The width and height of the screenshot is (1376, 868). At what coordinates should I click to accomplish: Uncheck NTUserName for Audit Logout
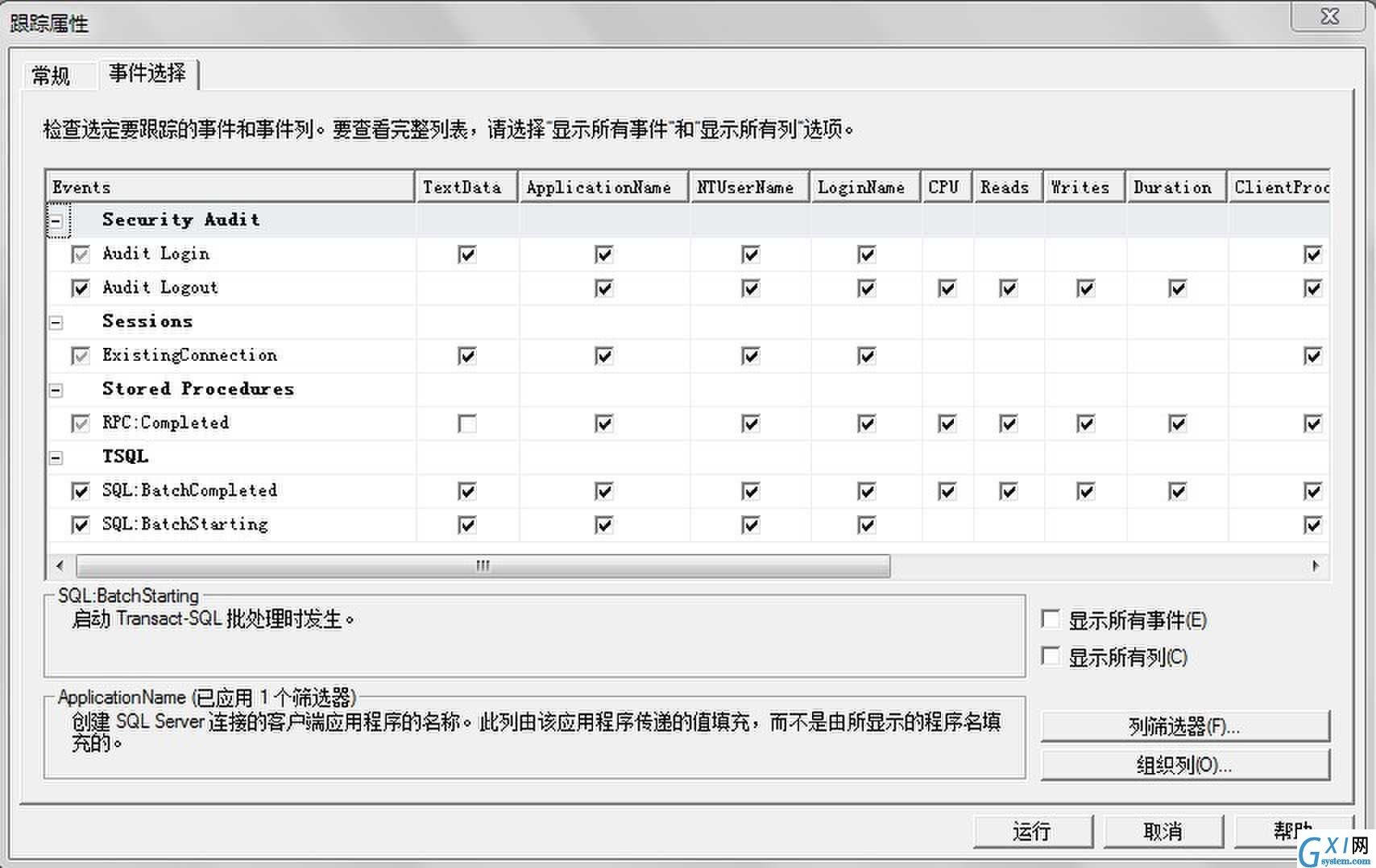(x=751, y=288)
